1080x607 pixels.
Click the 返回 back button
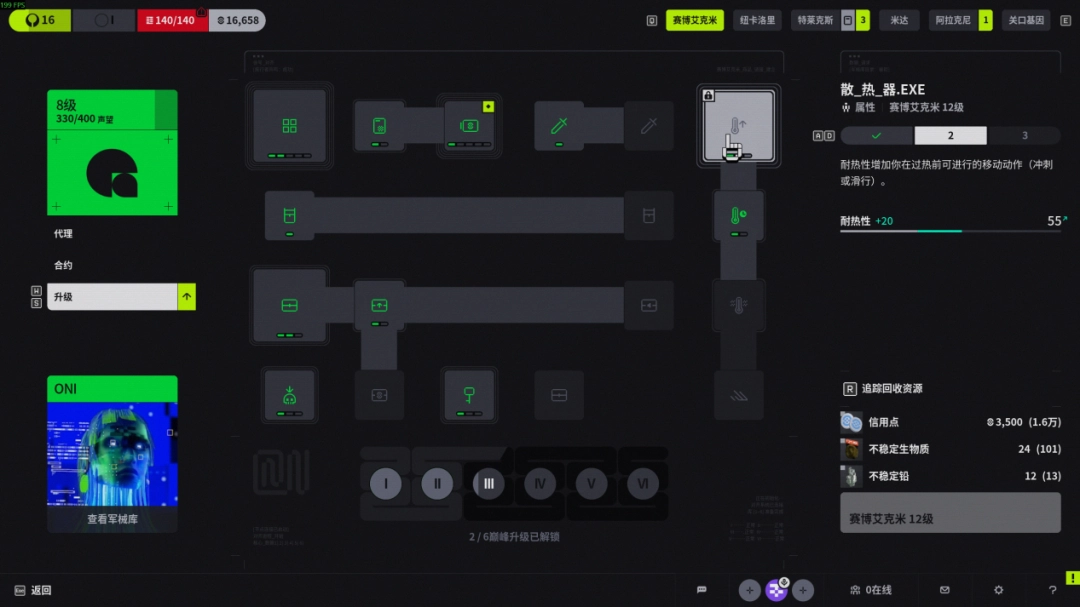point(40,590)
